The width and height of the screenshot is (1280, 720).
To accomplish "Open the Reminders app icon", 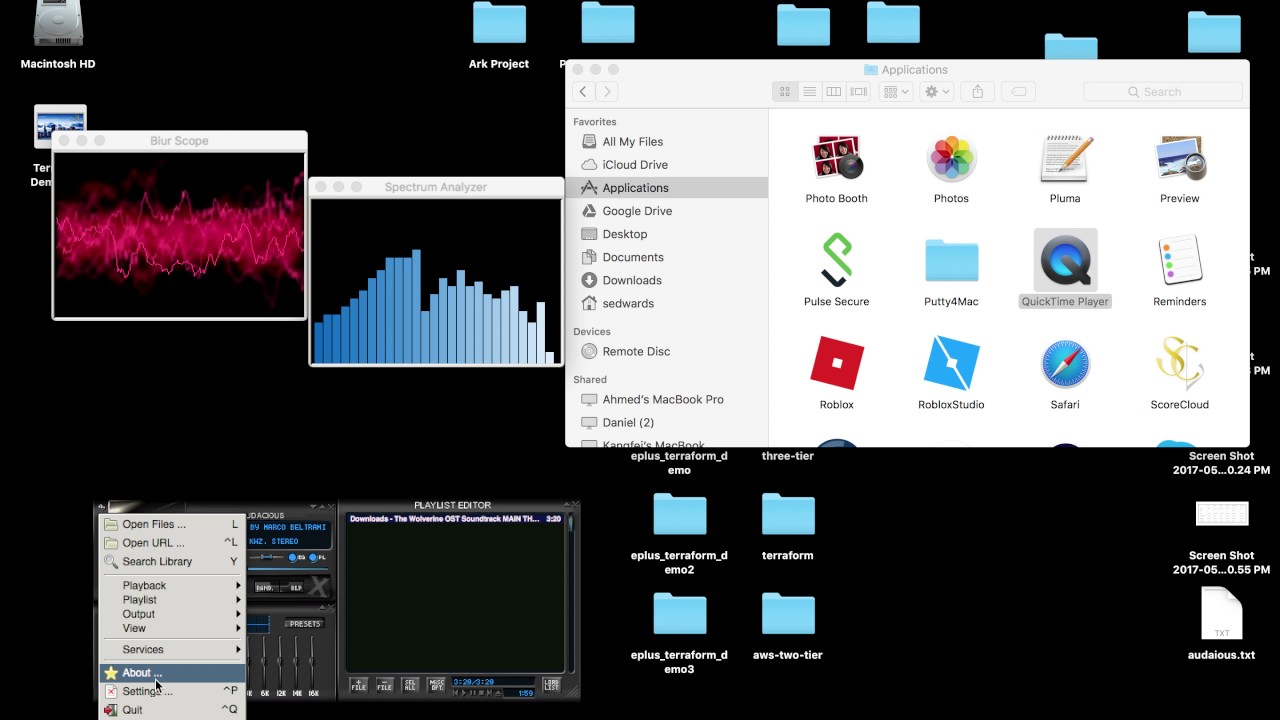I will (x=1180, y=260).
